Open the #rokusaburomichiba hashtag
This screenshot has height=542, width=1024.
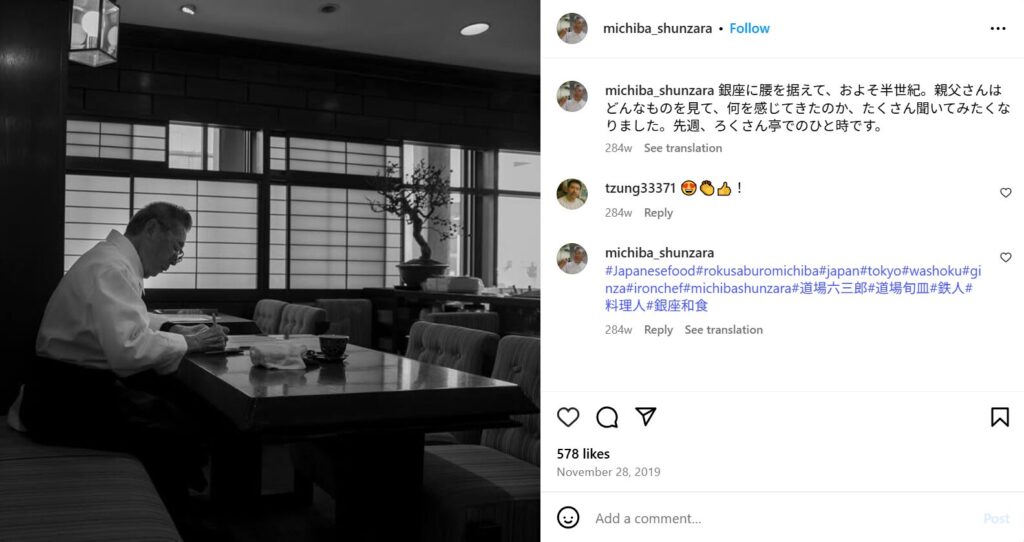[x=758, y=270]
